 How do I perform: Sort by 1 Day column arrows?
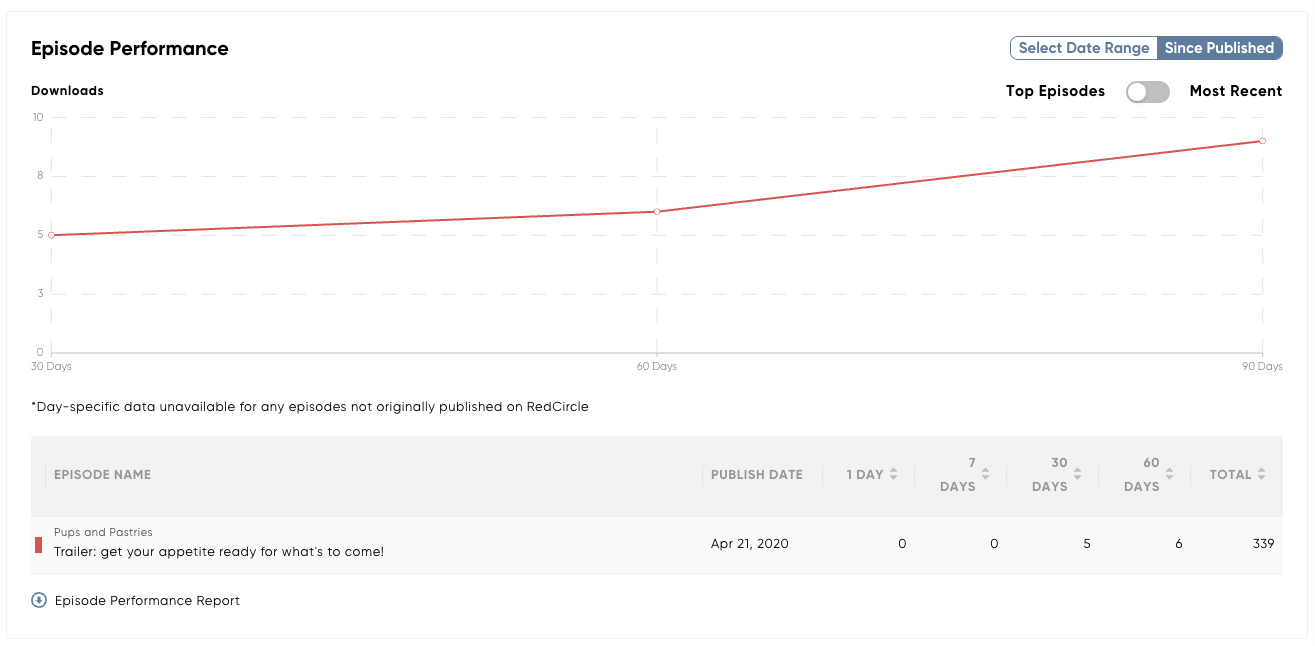click(894, 474)
